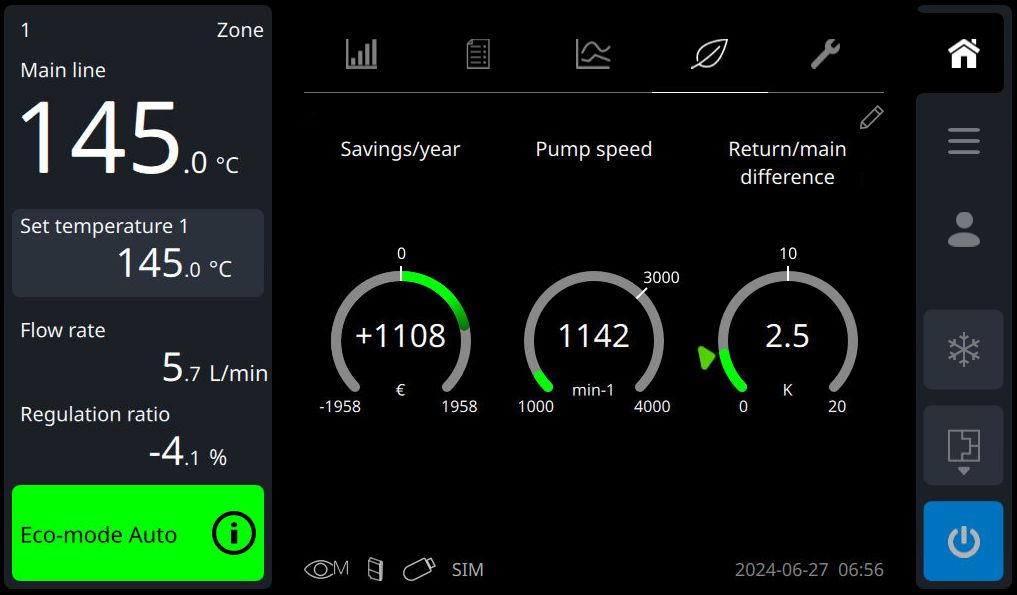Show Eco-mode info via the circled i

click(233, 533)
